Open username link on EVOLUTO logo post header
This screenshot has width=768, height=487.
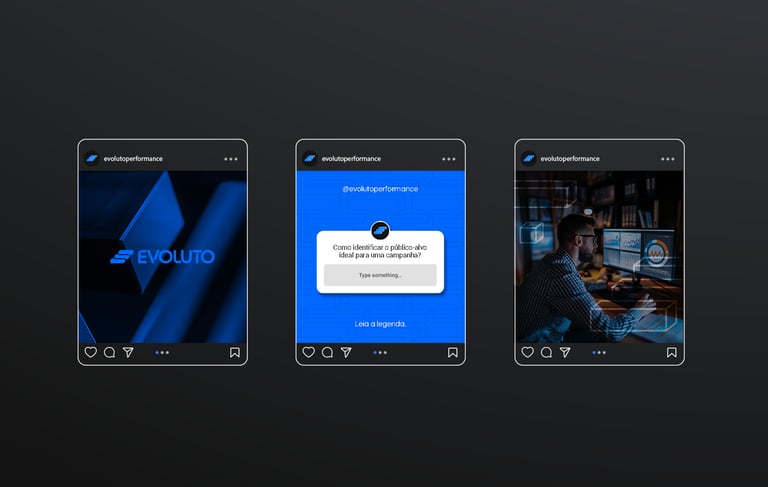pos(133,159)
